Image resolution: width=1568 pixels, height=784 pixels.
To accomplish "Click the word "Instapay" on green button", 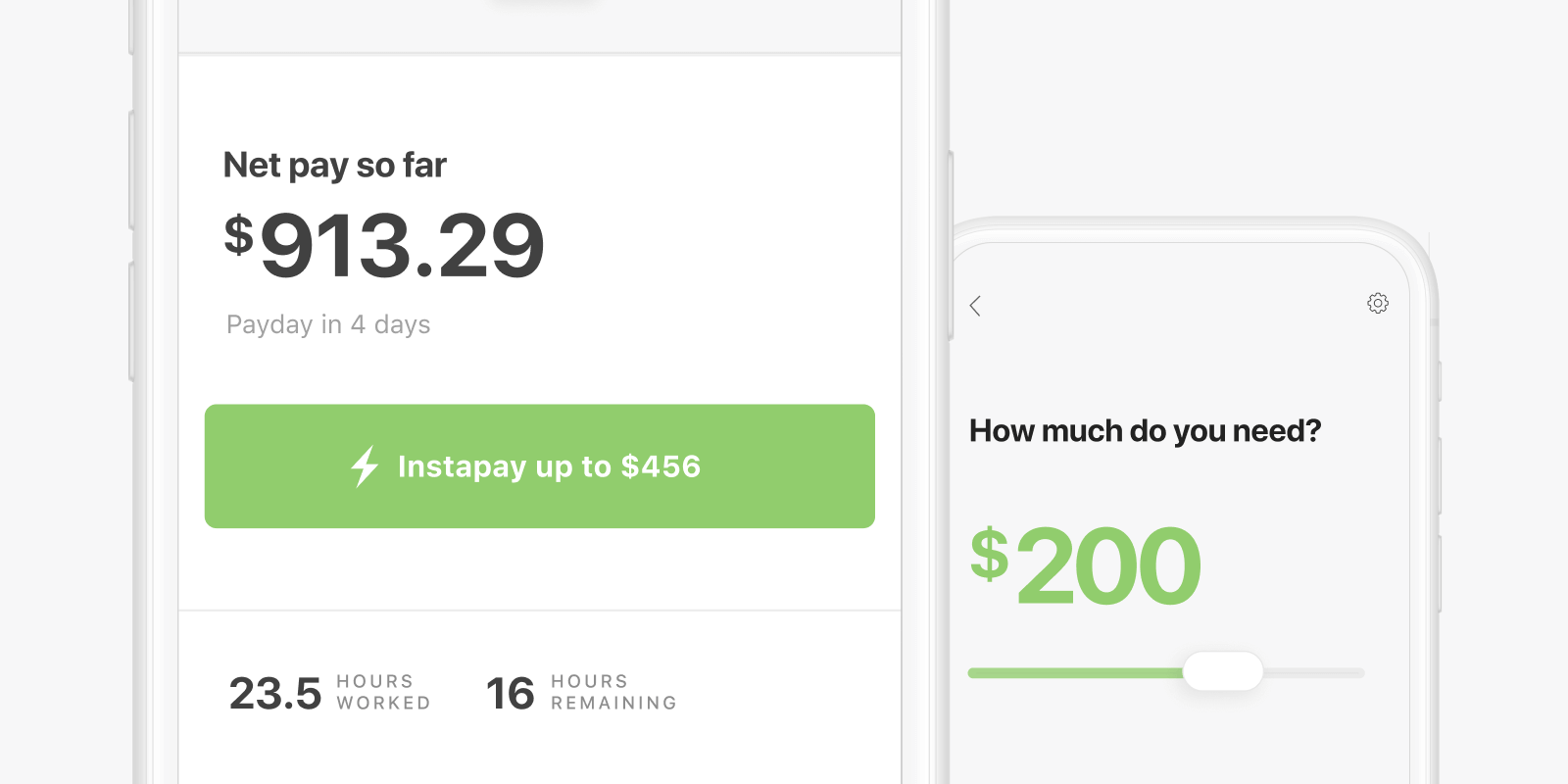I will 462,466.
